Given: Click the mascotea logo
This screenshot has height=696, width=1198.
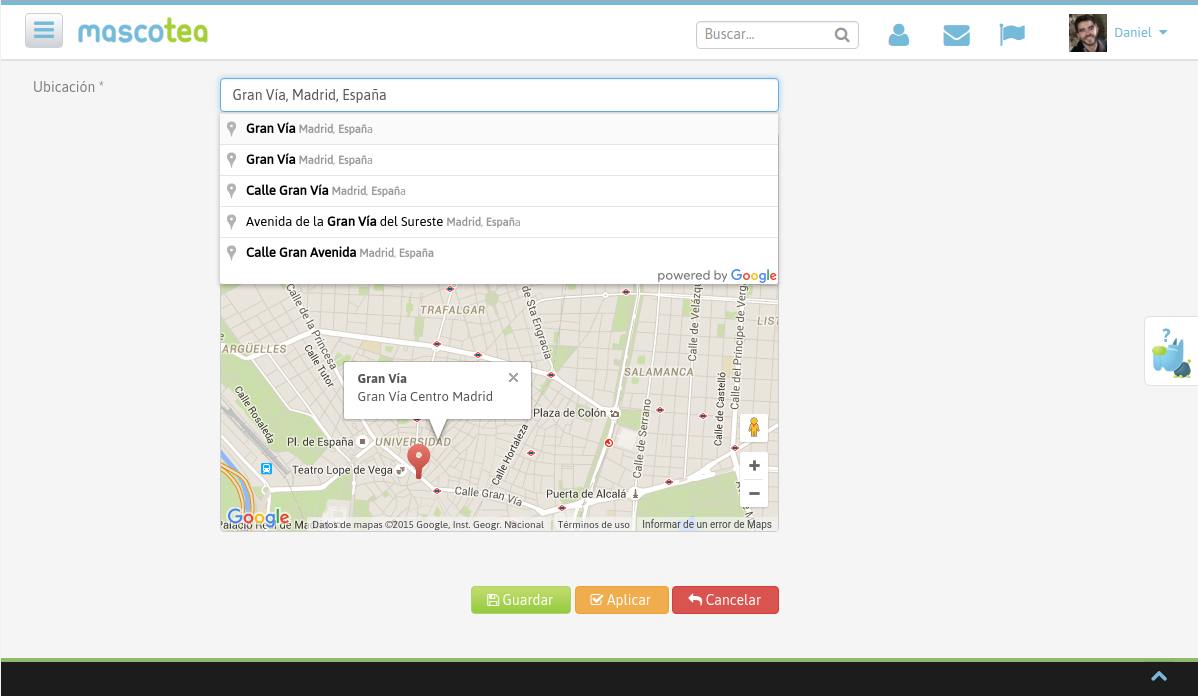Looking at the screenshot, I should [143, 32].
